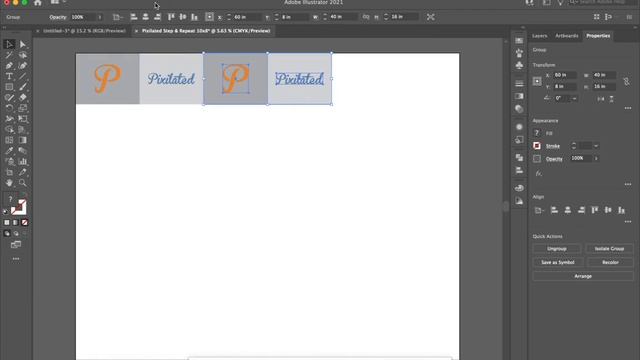The width and height of the screenshot is (640, 360).
Task: Click the Isolate Group button
Action: point(609,249)
